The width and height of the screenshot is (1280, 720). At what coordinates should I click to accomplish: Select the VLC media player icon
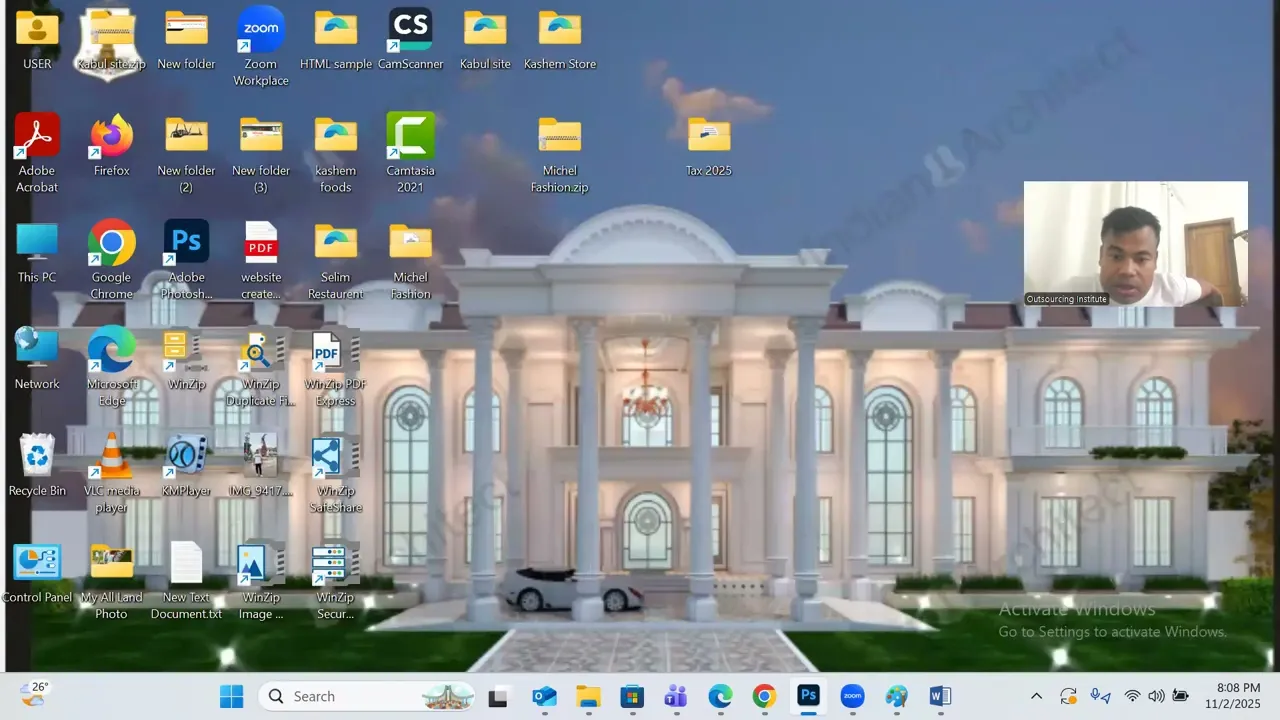coord(111,473)
